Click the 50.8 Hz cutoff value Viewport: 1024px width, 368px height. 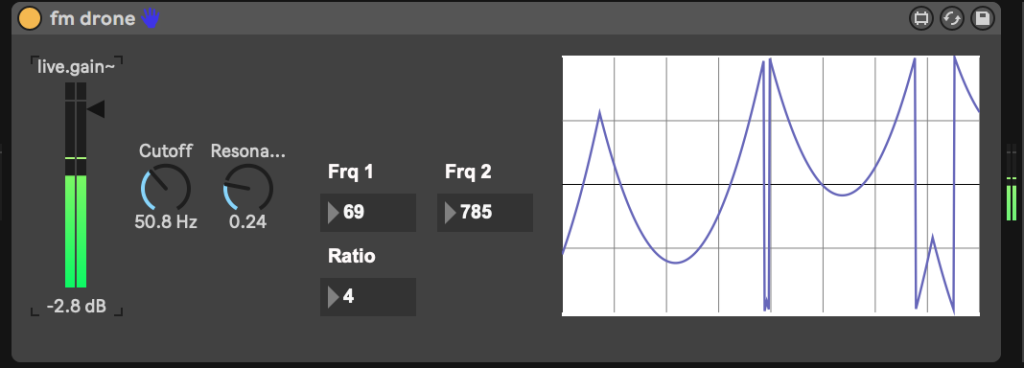(166, 222)
